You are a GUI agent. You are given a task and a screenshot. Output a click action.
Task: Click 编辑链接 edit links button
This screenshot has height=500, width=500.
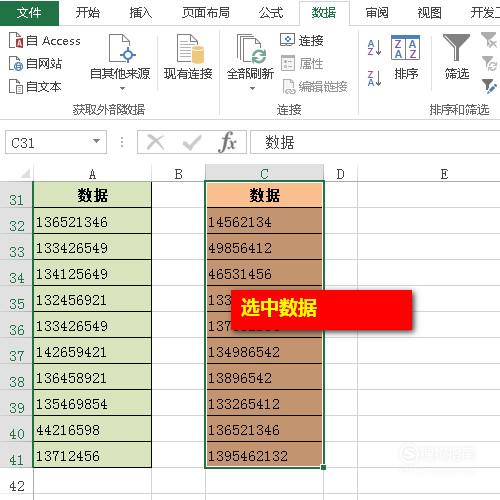click(315, 87)
